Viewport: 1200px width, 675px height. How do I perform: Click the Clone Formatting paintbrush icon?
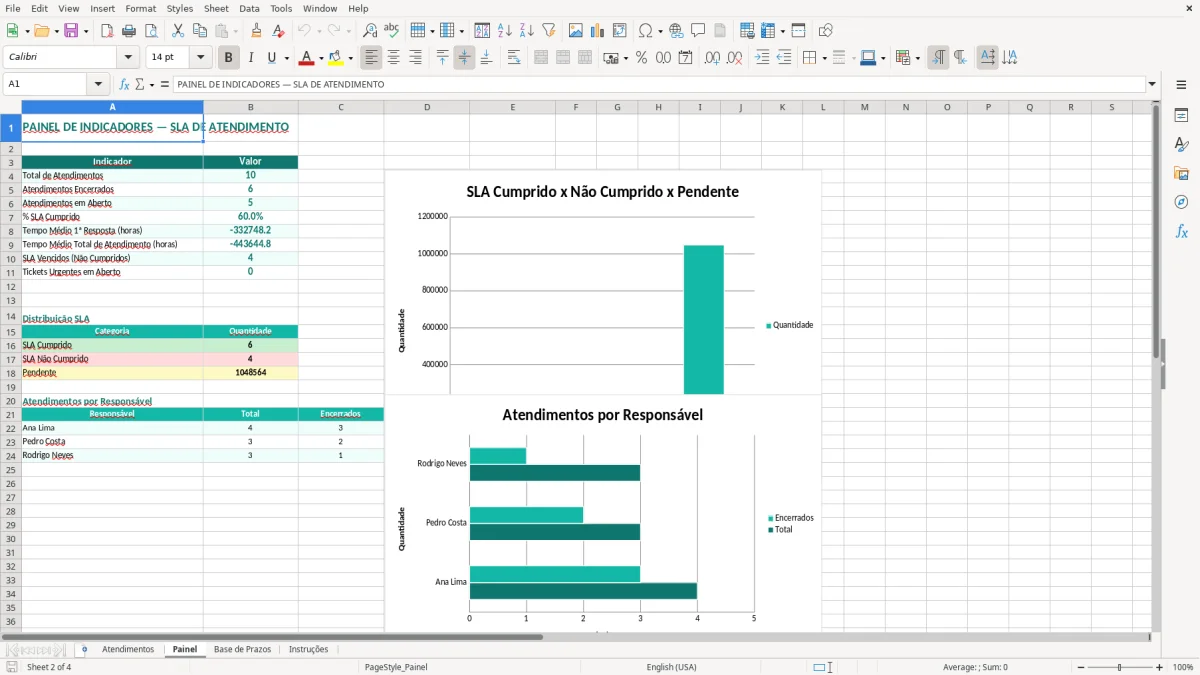coord(257,31)
